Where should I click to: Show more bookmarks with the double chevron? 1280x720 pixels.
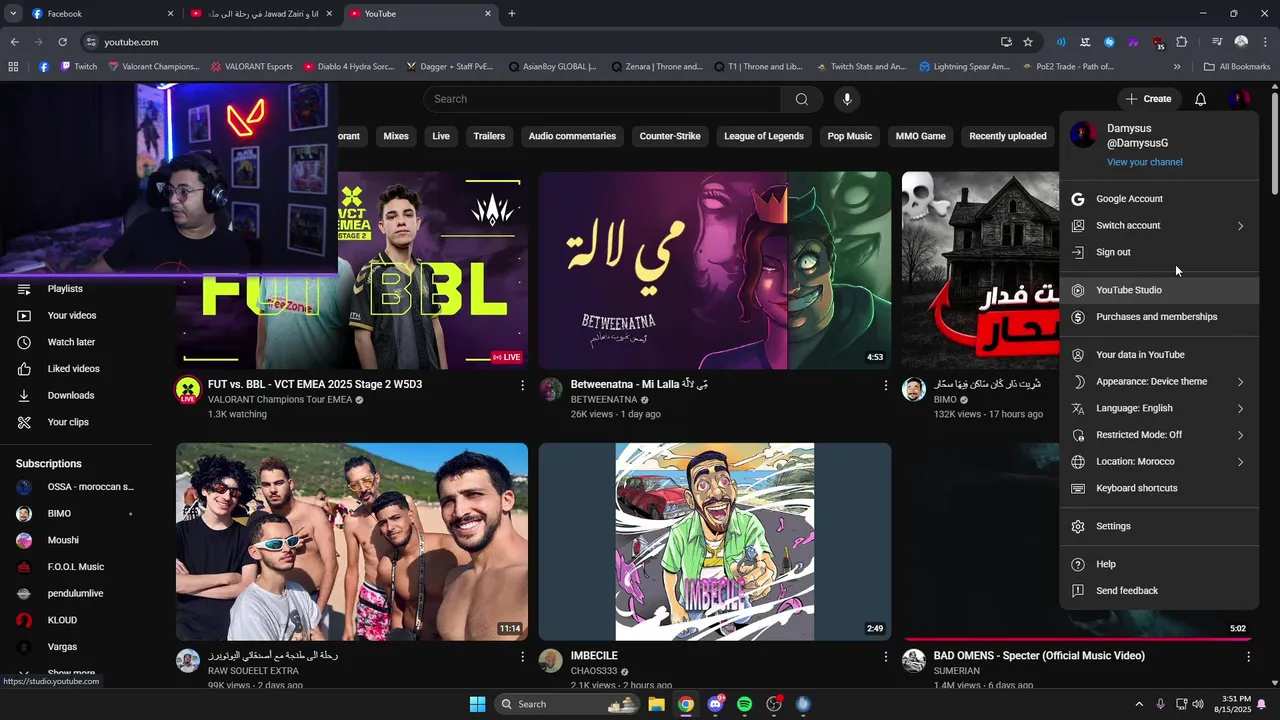click(x=1177, y=67)
